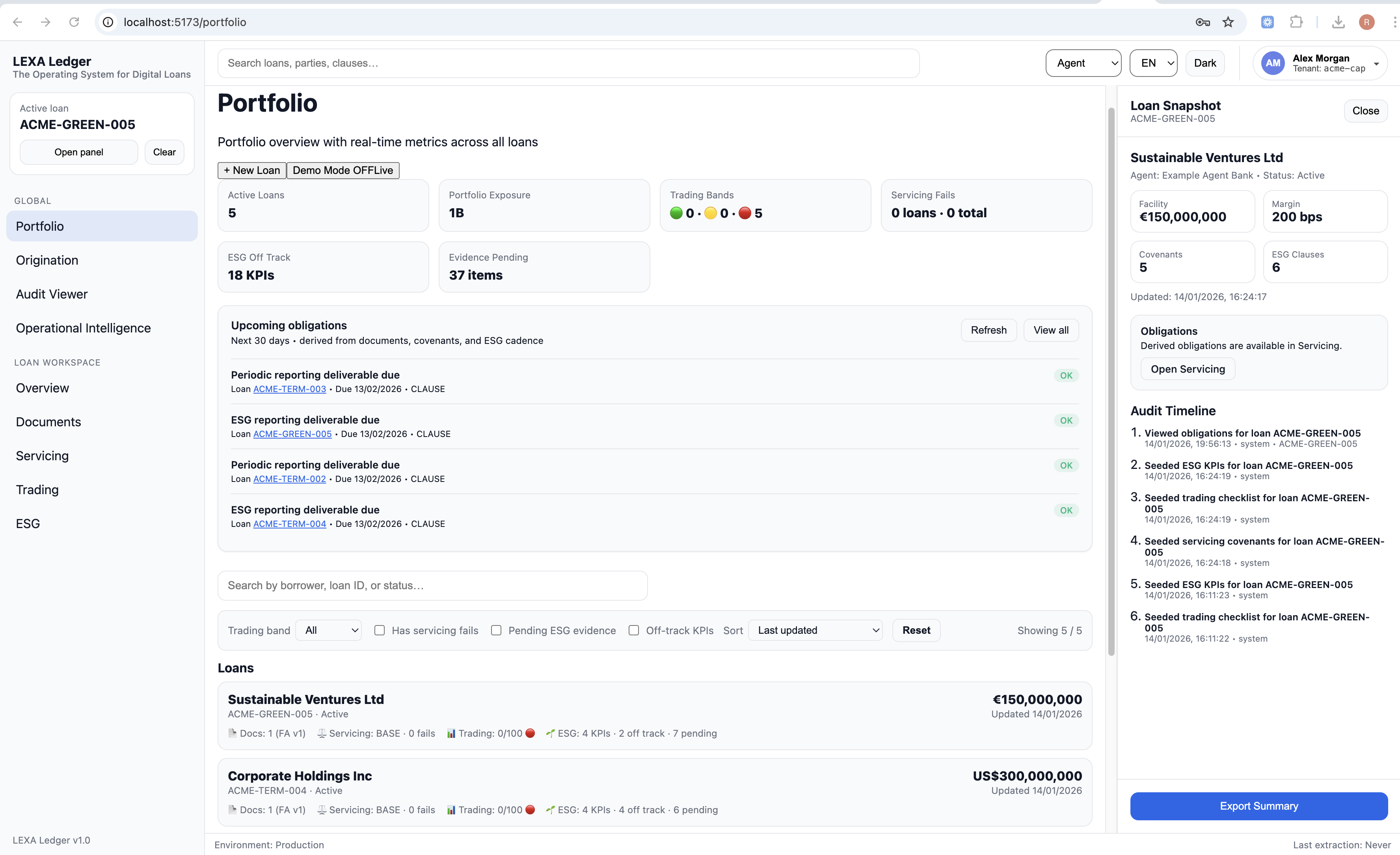
Task: Expand the Last updated sort dropdown
Action: point(815,631)
